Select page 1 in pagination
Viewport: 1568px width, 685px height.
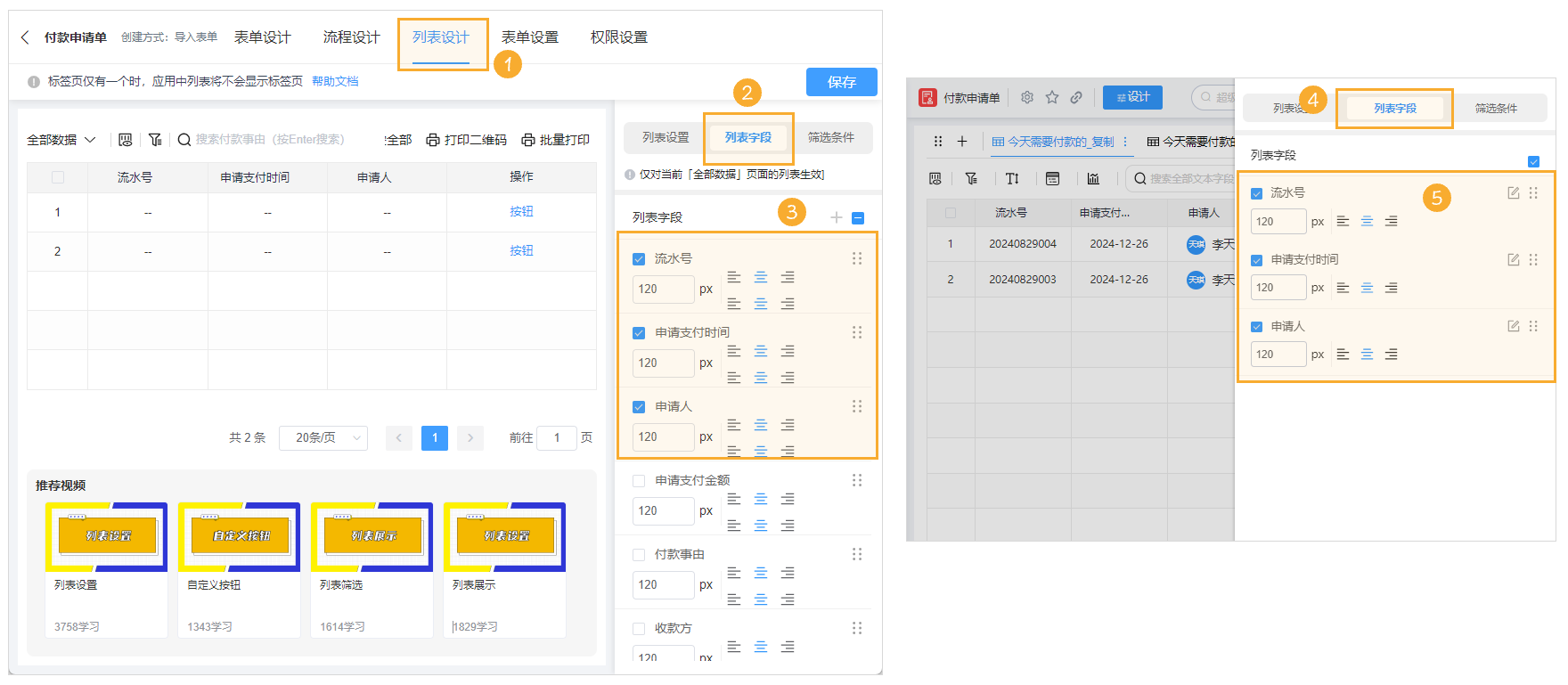pos(435,437)
